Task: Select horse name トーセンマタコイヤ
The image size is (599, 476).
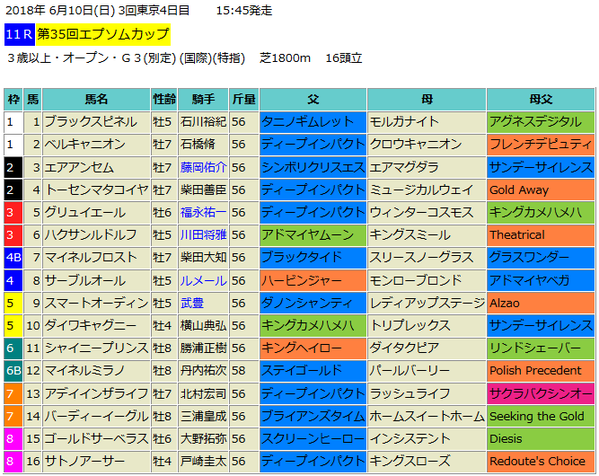Action: tap(96, 190)
